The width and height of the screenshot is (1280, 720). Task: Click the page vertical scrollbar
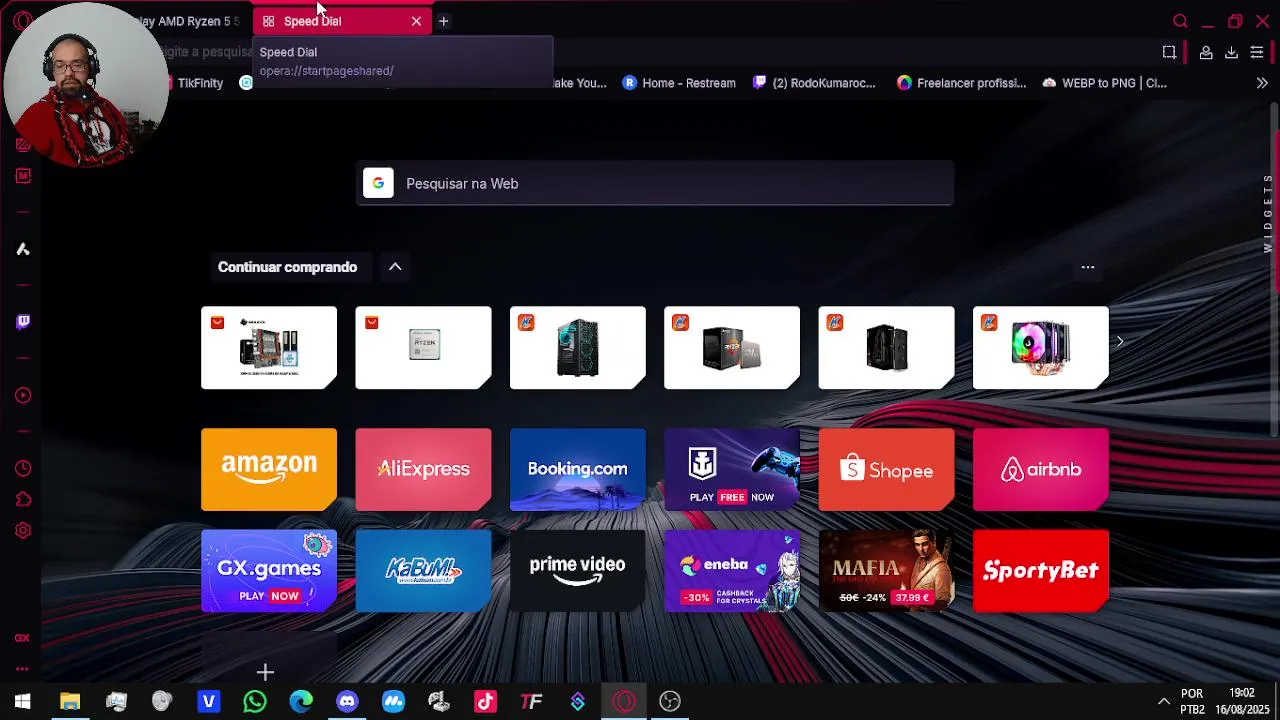coord(1274,268)
